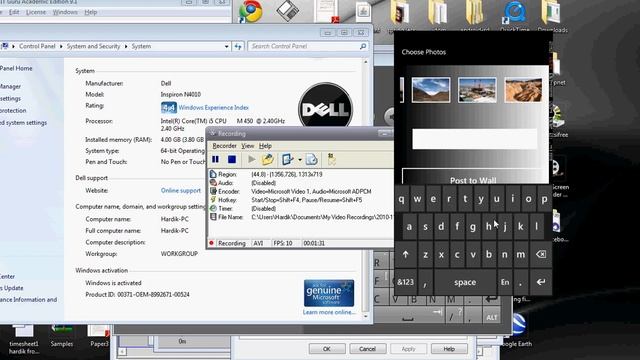Screen dimensions: 640x360
Task: Expand the address bar history dropdown
Action: pyautogui.click(x=227, y=47)
